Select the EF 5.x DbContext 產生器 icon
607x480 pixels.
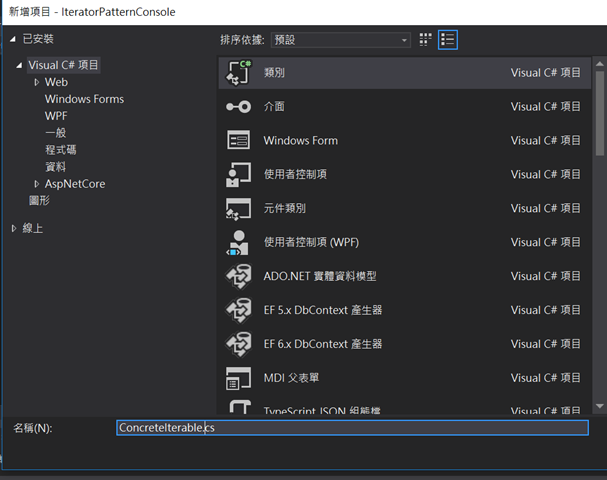(x=238, y=310)
